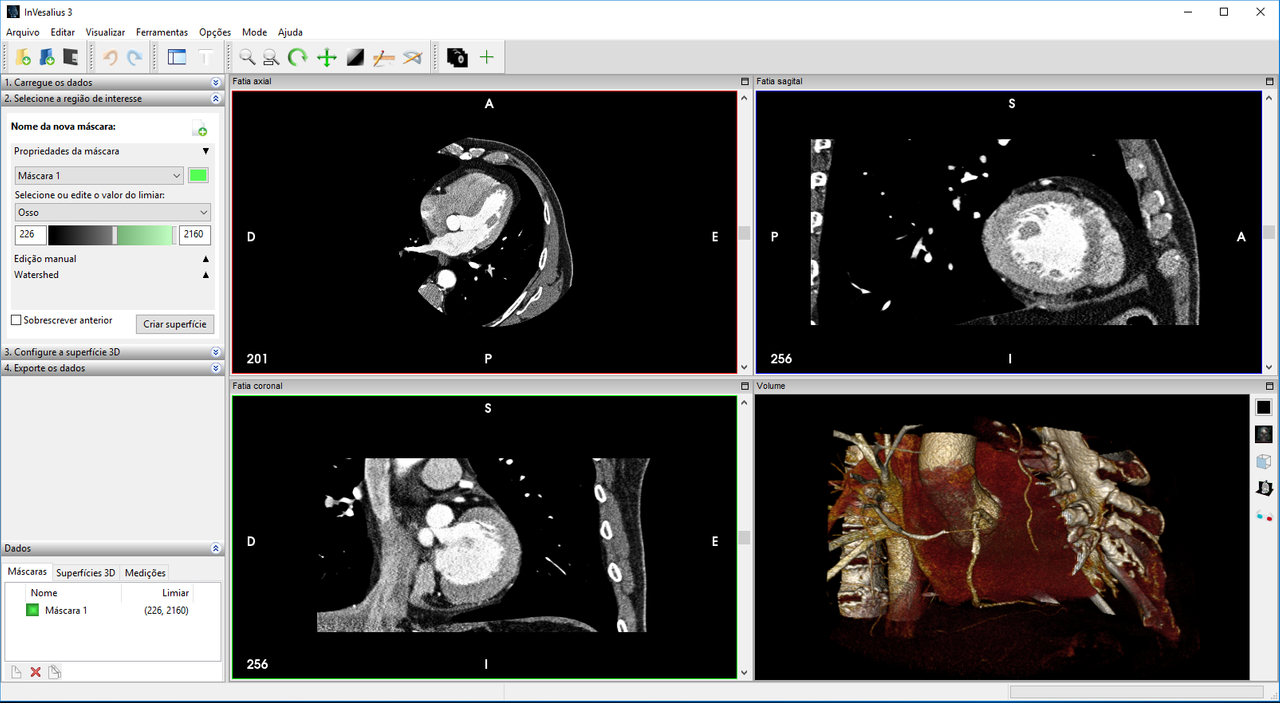Image resolution: width=1280 pixels, height=703 pixels.
Task: Click the redo arrow icon
Action: pyautogui.click(x=134, y=57)
